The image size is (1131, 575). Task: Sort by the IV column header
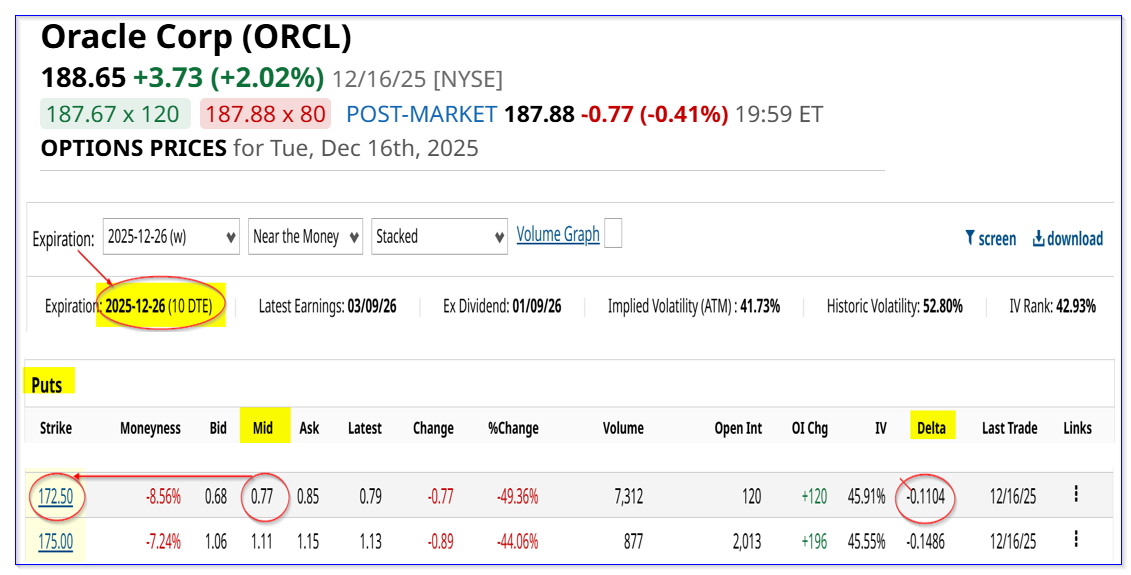(x=880, y=428)
